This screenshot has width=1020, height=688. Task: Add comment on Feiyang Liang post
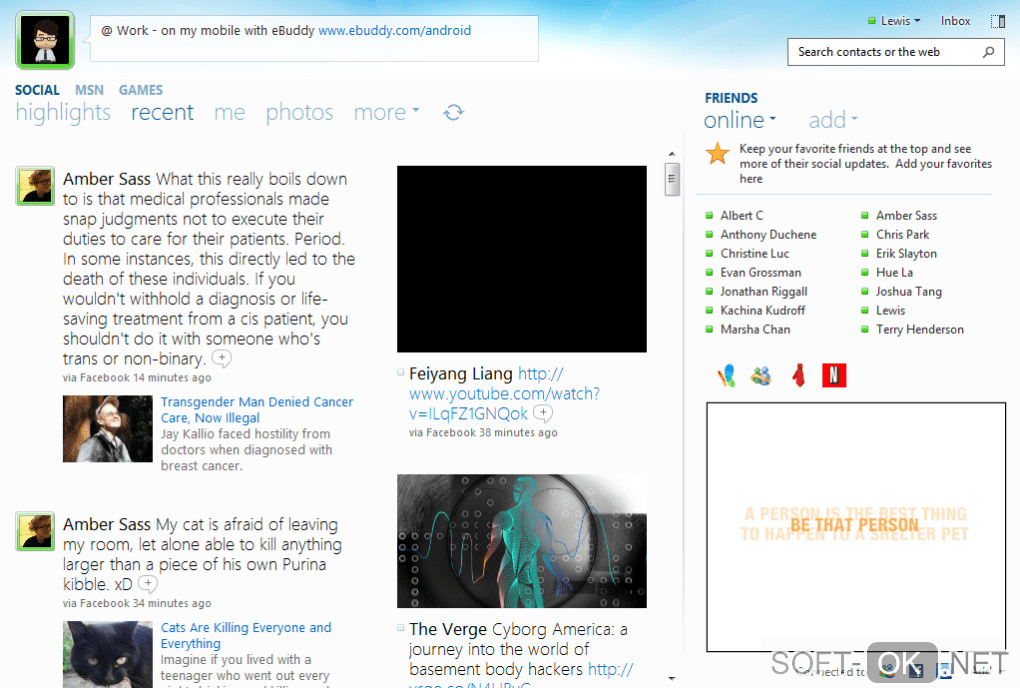click(x=543, y=413)
